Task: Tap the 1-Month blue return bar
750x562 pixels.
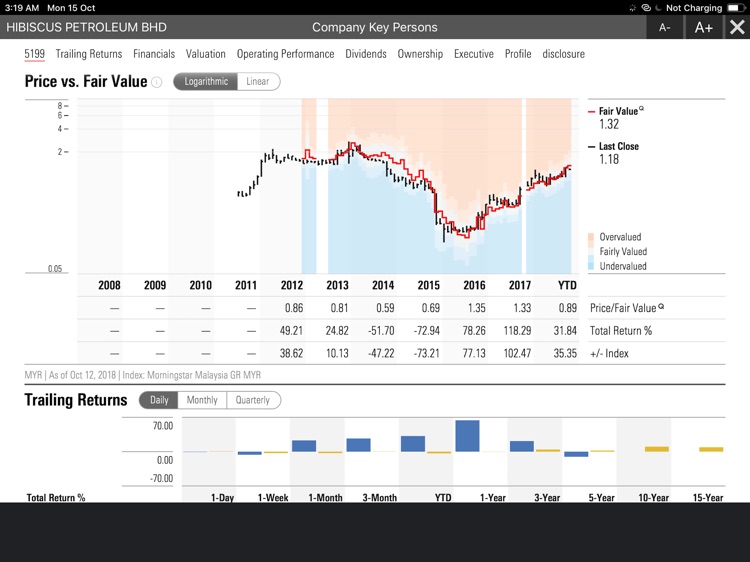Action: tap(304, 446)
